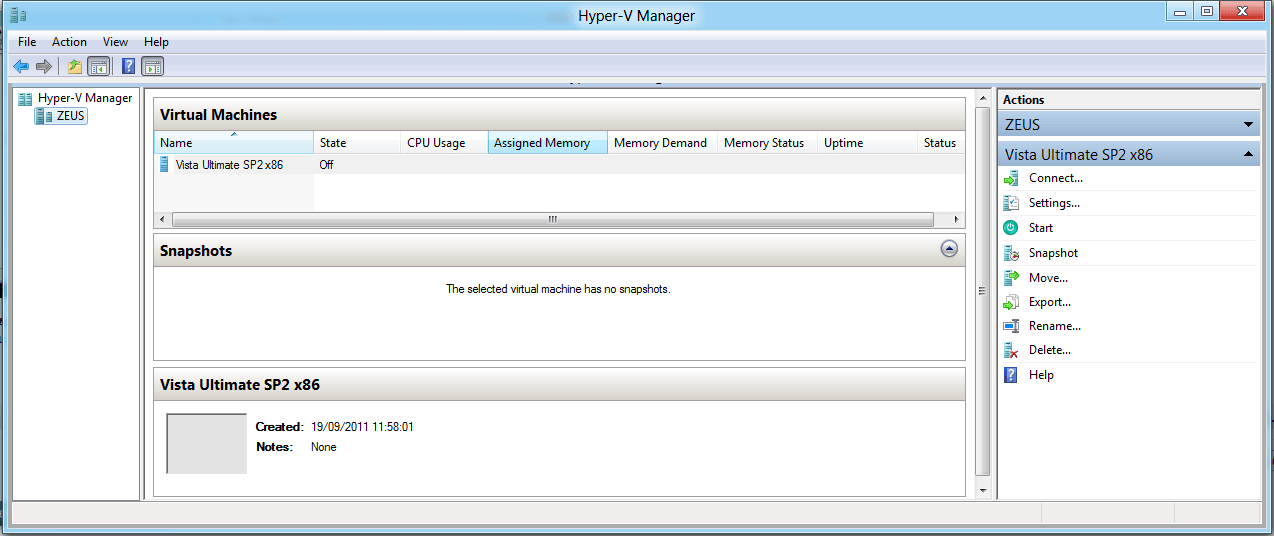The image size is (1274, 536).
Task: Connect to the Vista virtual machine
Action: (1055, 178)
